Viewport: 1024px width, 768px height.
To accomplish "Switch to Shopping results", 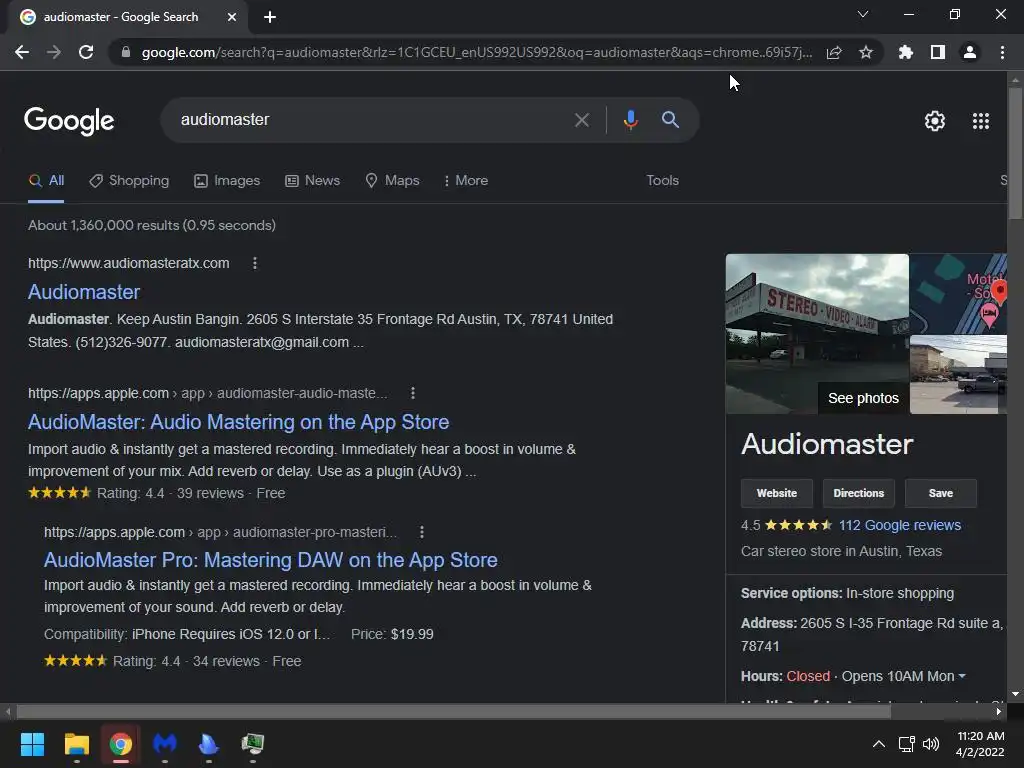I will pos(129,180).
